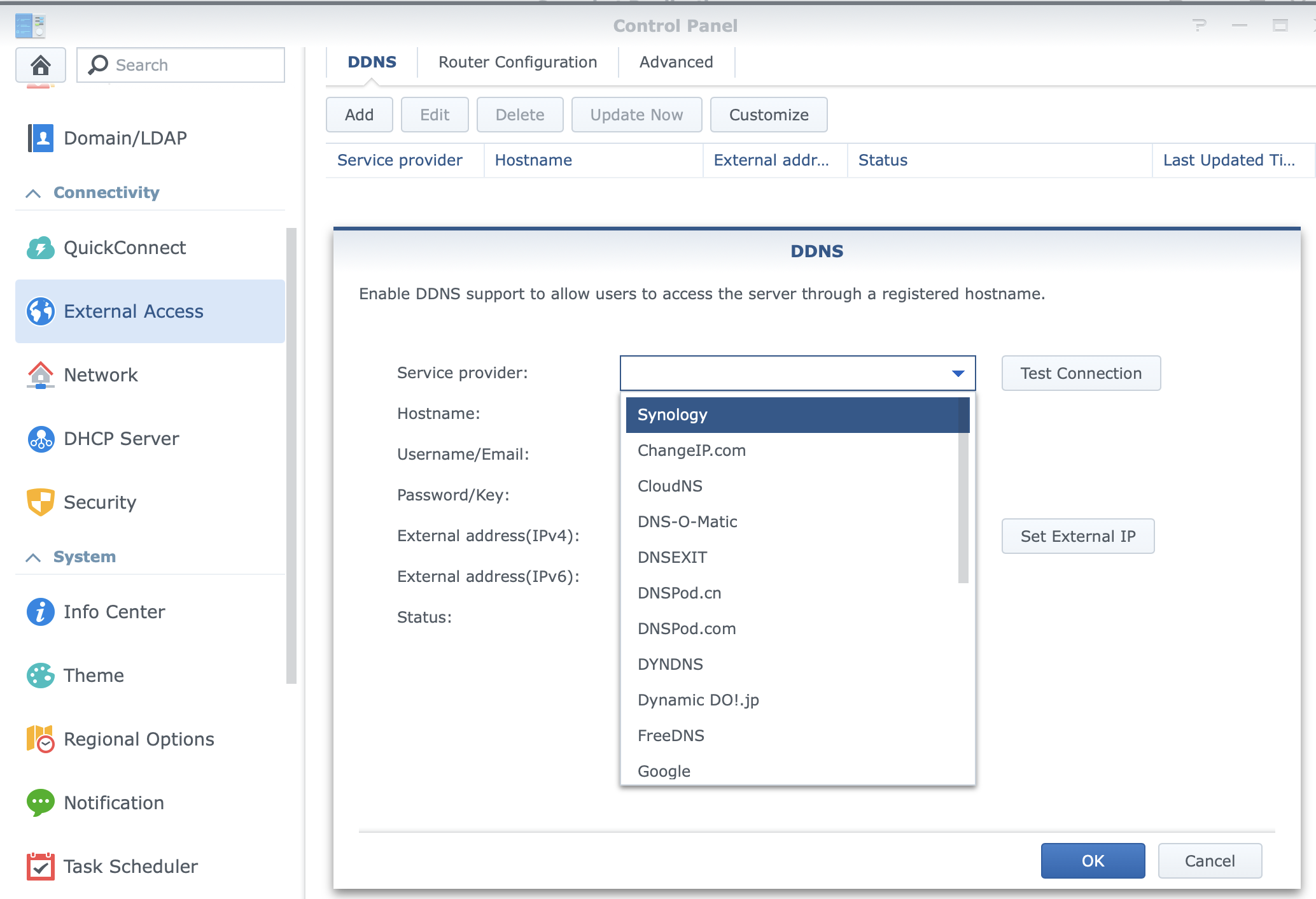Open QuickConnect settings

click(x=150, y=248)
